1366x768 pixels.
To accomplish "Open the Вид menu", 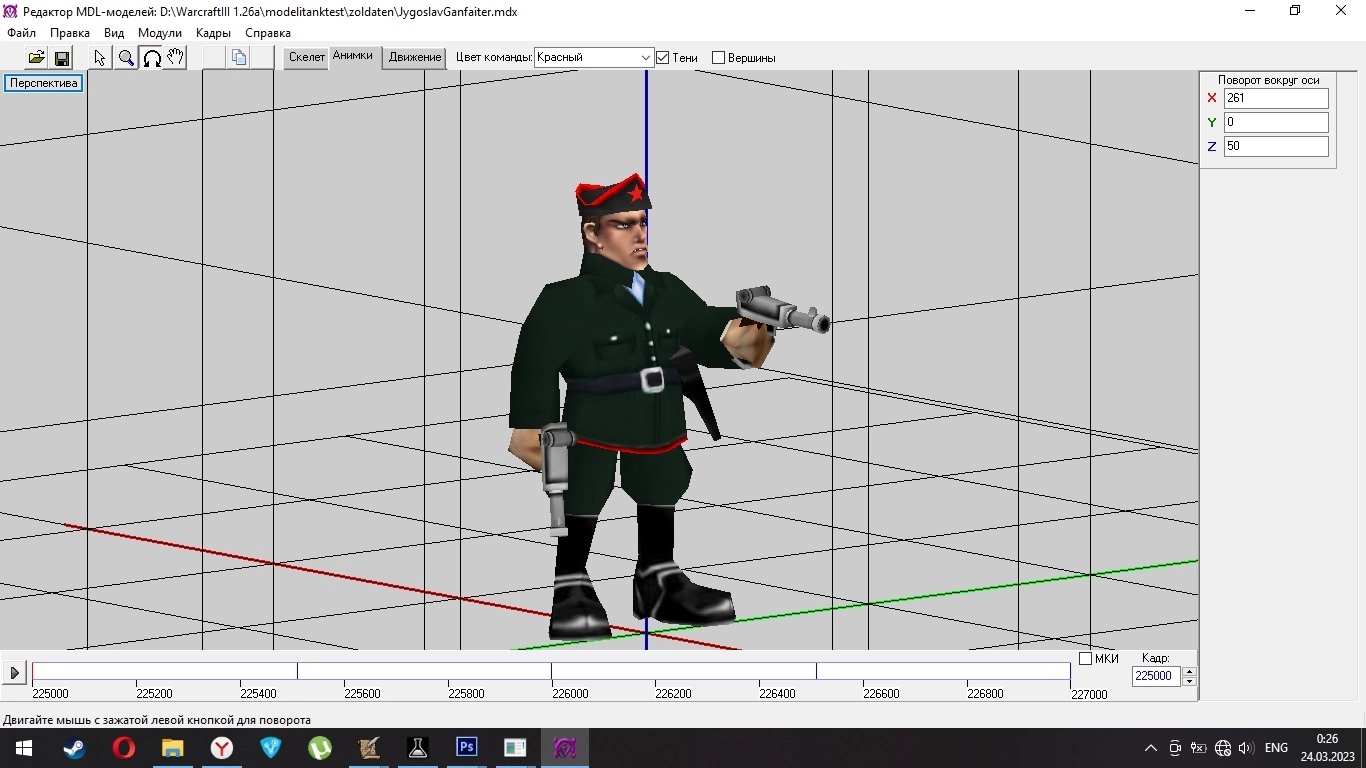I will point(114,33).
